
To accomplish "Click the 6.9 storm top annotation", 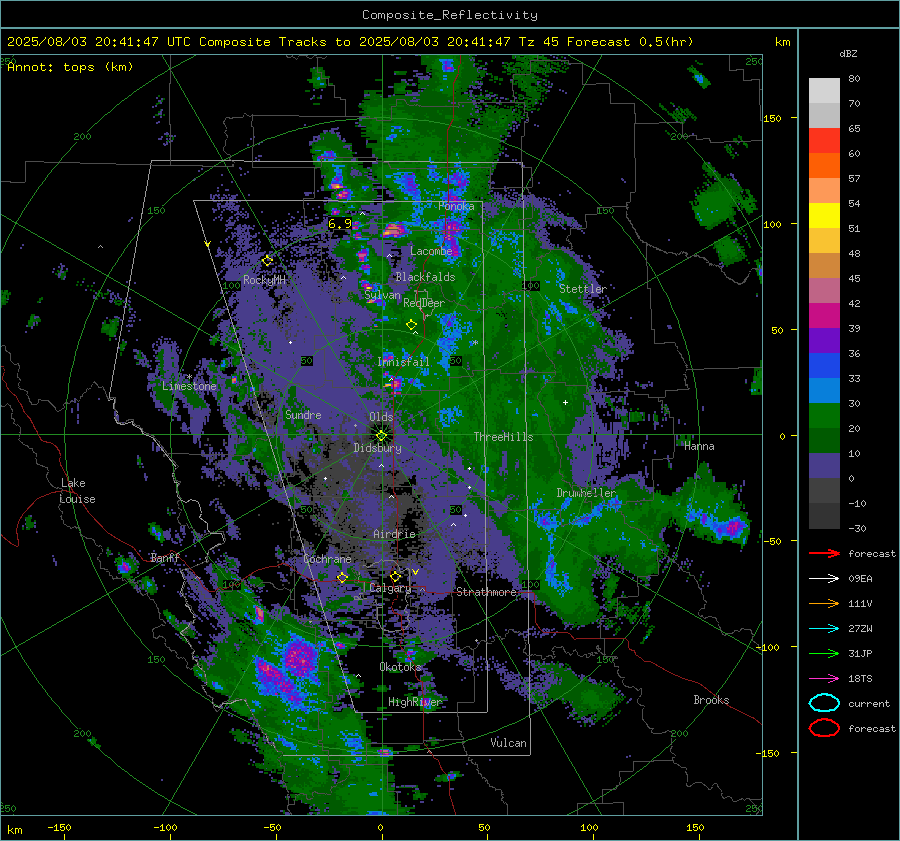I will pyautogui.click(x=339, y=224).
